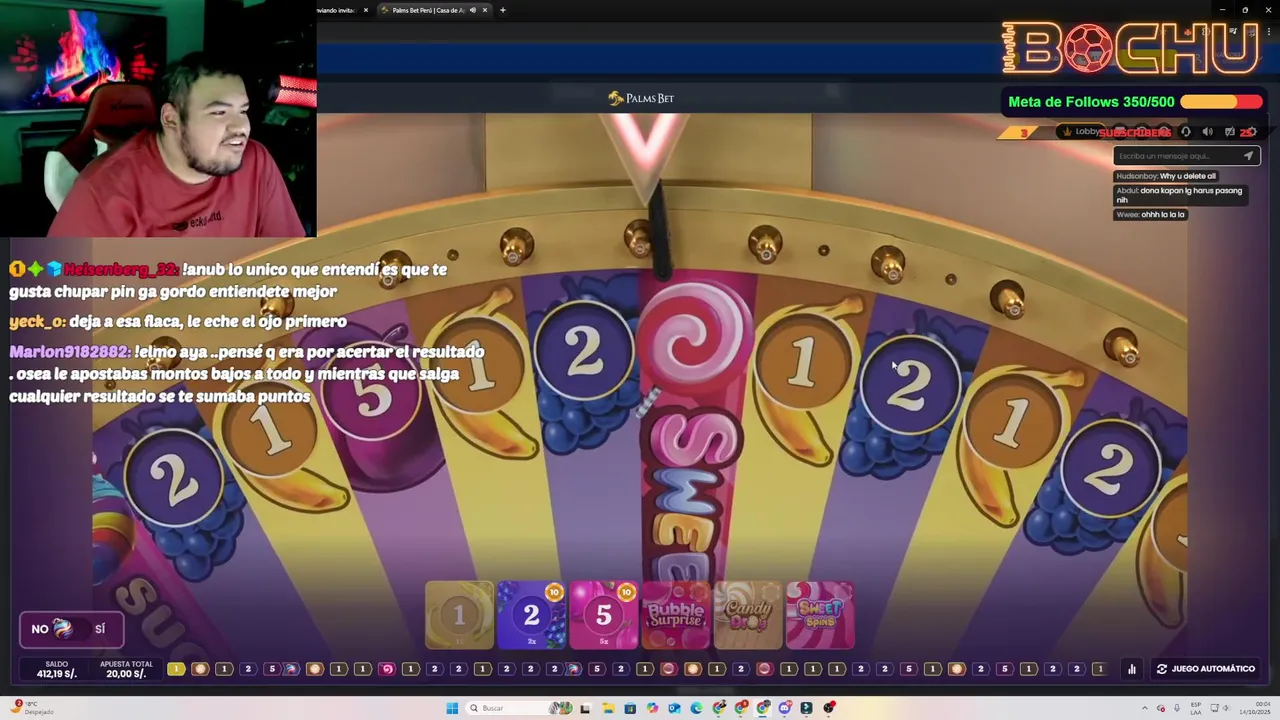The height and width of the screenshot is (720, 1280).
Task: Click the Apuesta Total 20,00 S/. display
Action: tap(126, 669)
